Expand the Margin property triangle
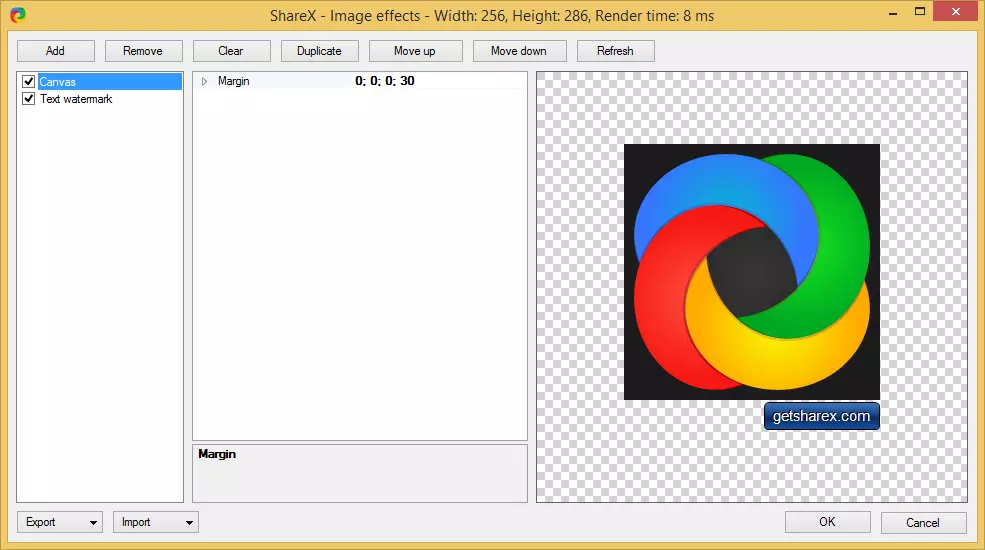This screenshot has width=985, height=550. click(205, 81)
